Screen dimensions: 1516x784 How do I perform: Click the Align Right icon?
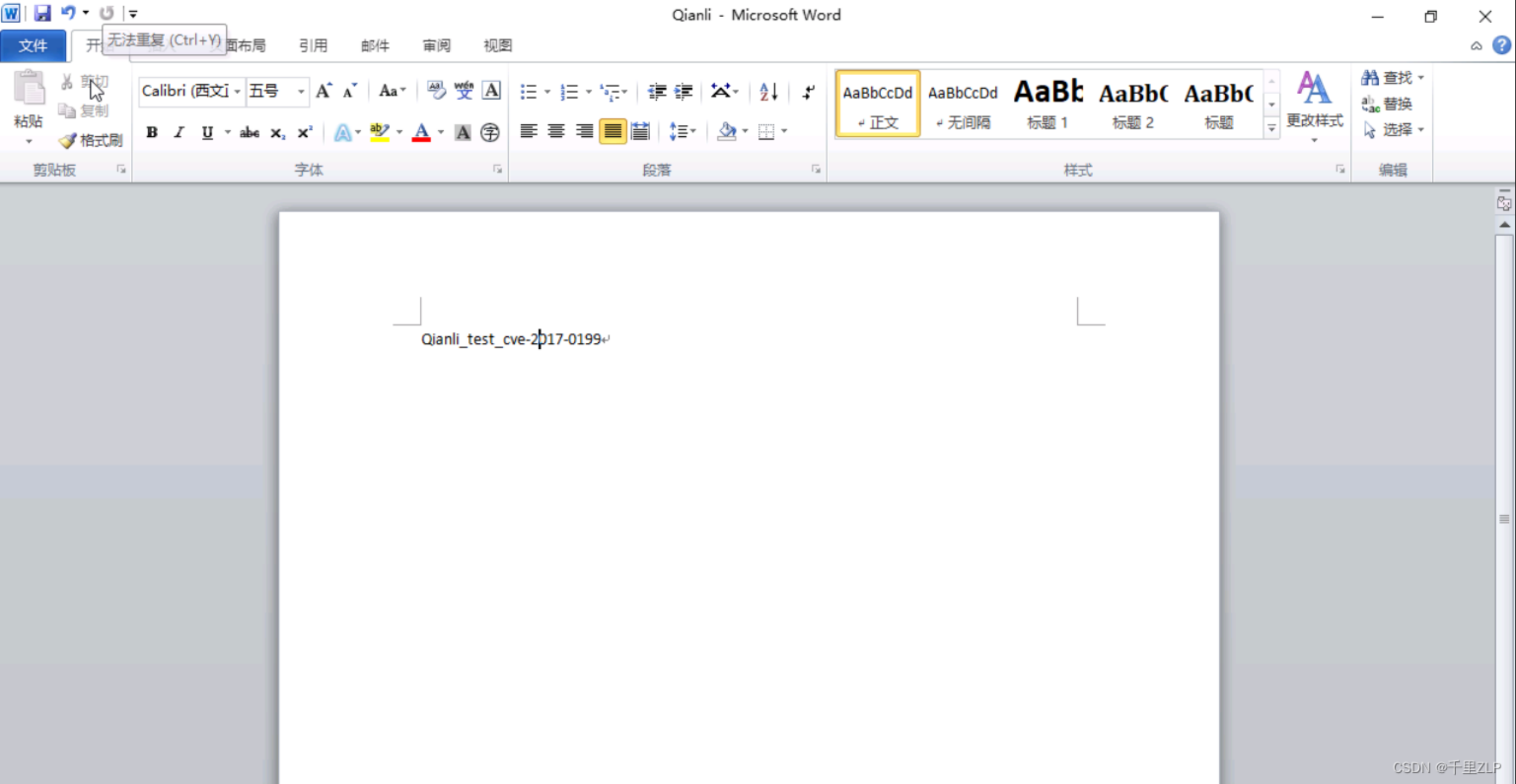(584, 131)
